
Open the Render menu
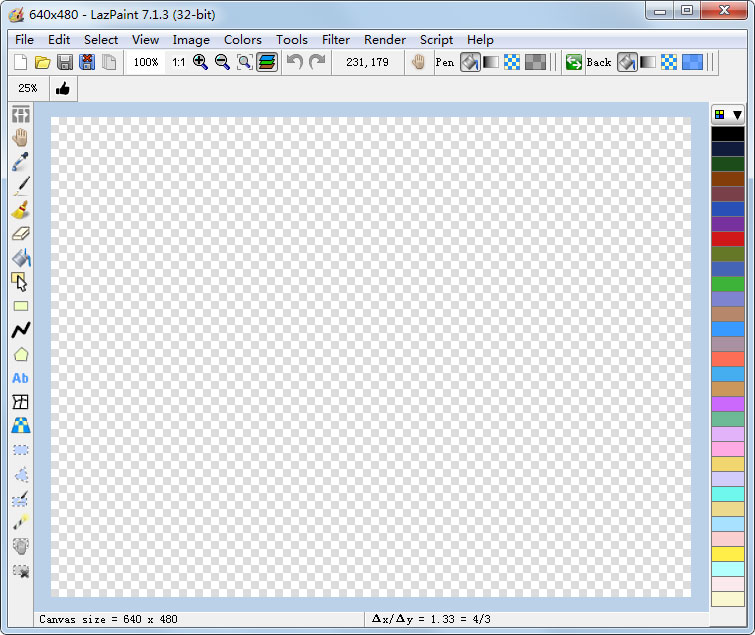coord(385,39)
